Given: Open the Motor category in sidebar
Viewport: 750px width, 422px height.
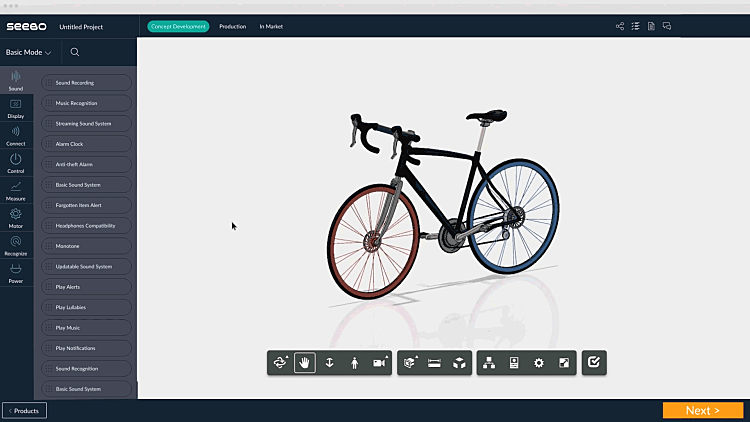Looking at the screenshot, I should (x=15, y=217).
